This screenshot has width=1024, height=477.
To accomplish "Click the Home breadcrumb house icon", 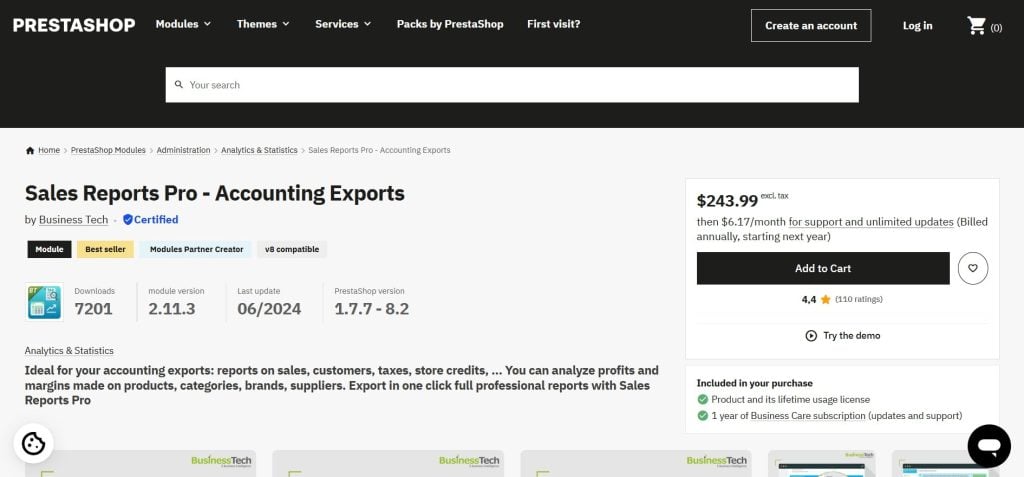I will click(30, 150).
